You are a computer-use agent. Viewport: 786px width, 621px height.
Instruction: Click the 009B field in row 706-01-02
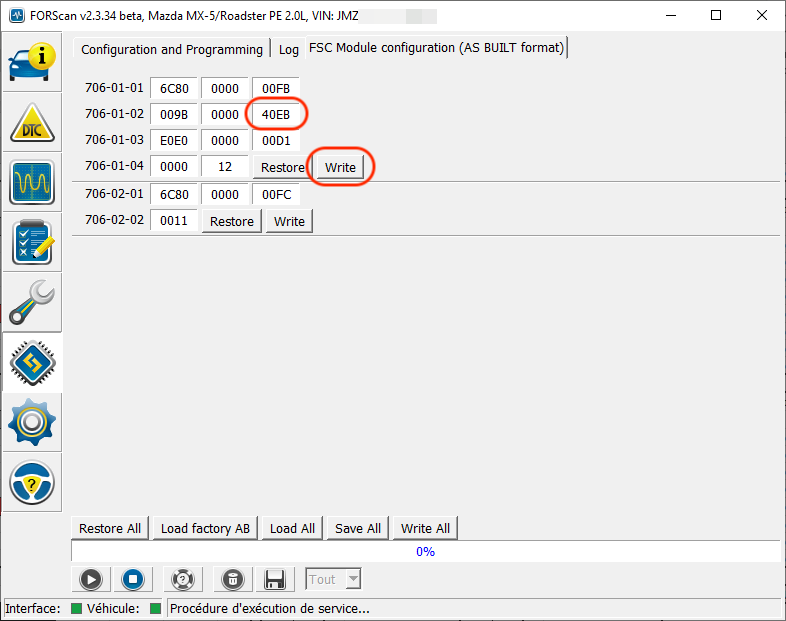(x=174, y=114)
